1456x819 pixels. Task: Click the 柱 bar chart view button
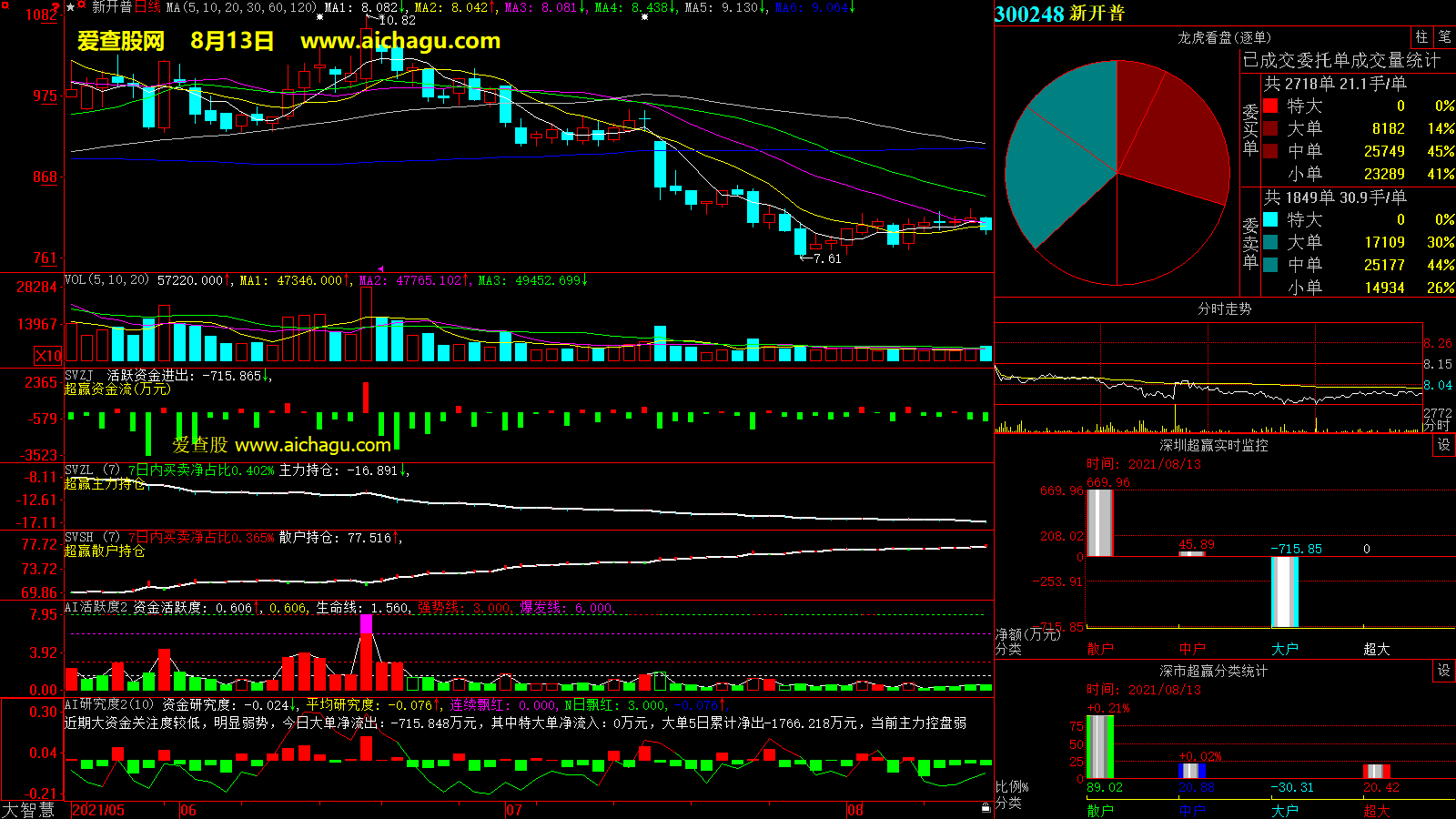[x=1421, y=37]
